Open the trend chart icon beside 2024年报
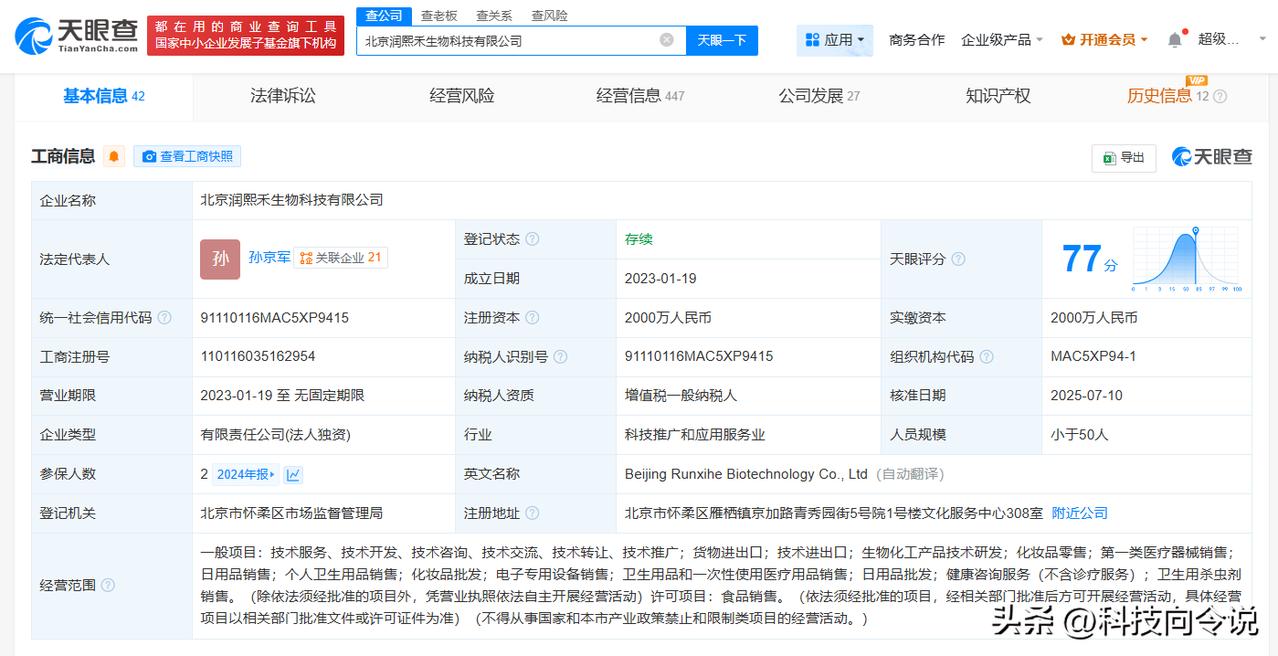This screenshot has height=656, width=1278. 293,475
